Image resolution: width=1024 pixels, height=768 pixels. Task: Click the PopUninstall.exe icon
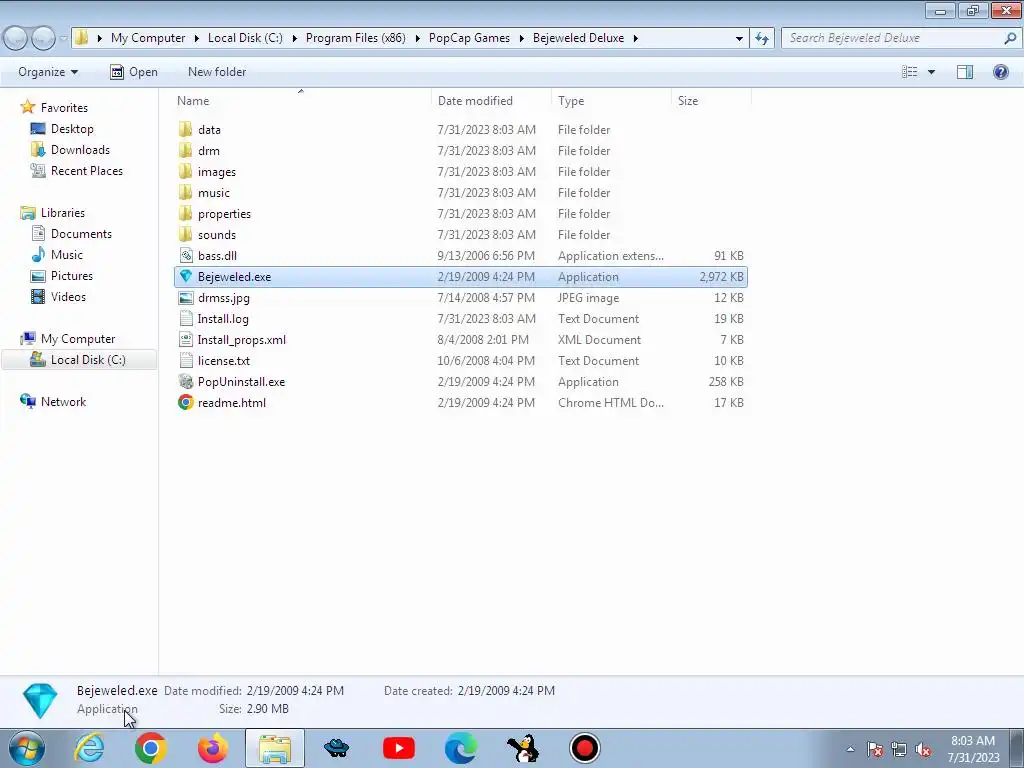click(x=185, y=381)
